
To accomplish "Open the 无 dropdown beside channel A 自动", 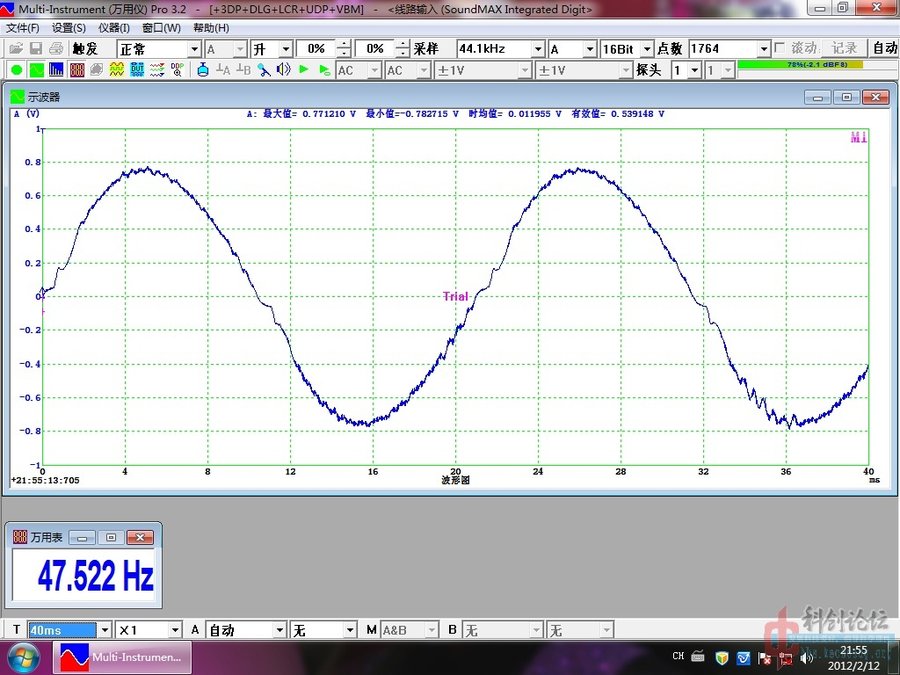I will coord(350,630).
